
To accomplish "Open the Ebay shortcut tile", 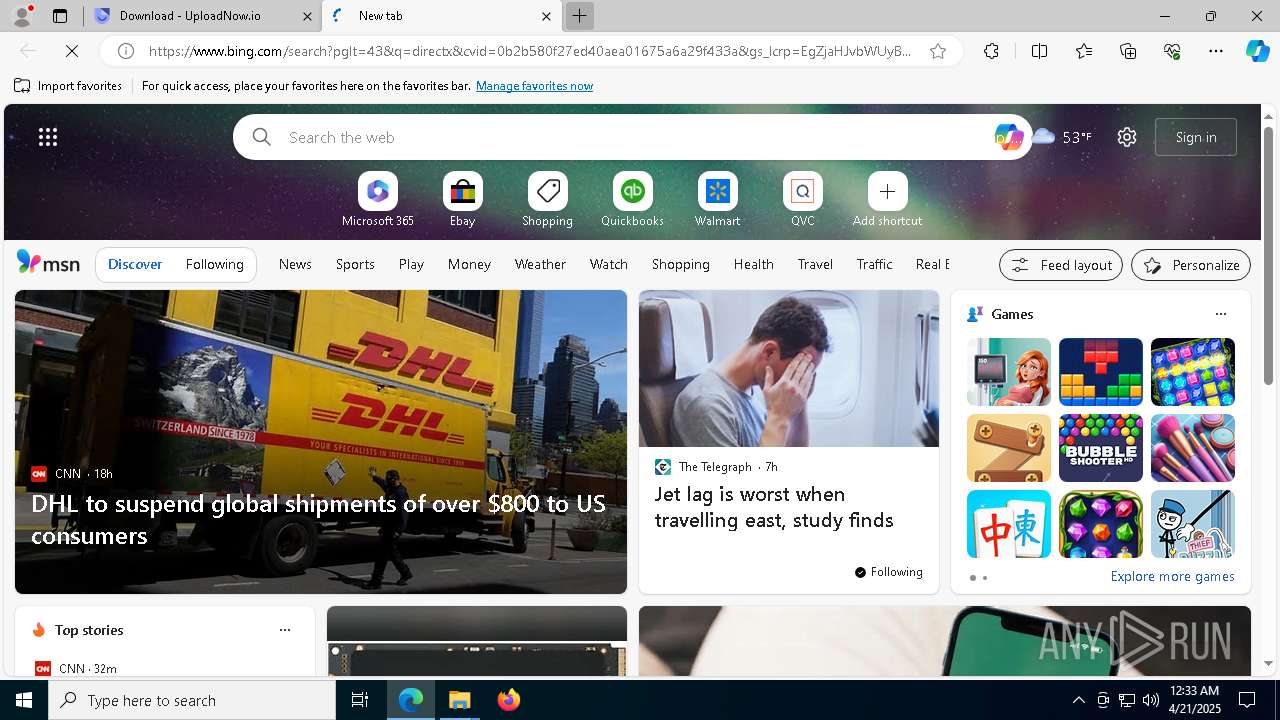I will click(462, 199).
